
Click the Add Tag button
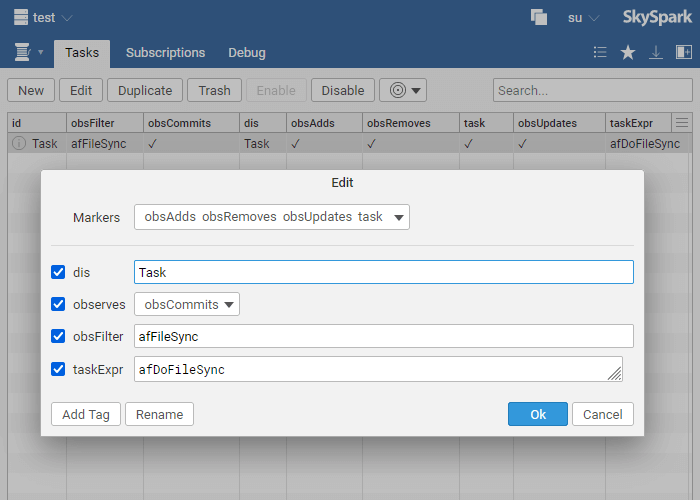click(86, 414)
